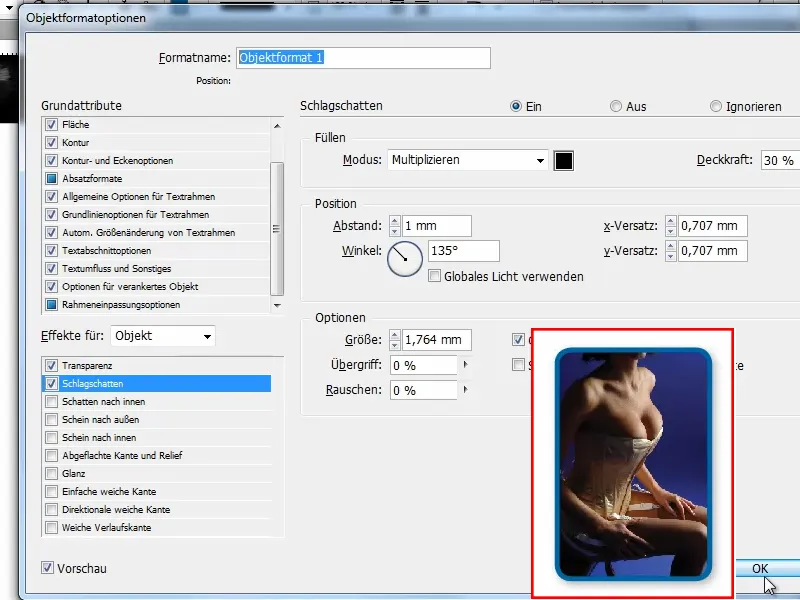
Task: Open Übergriff slider flyout arrow
Action: [x=465, y=365]
